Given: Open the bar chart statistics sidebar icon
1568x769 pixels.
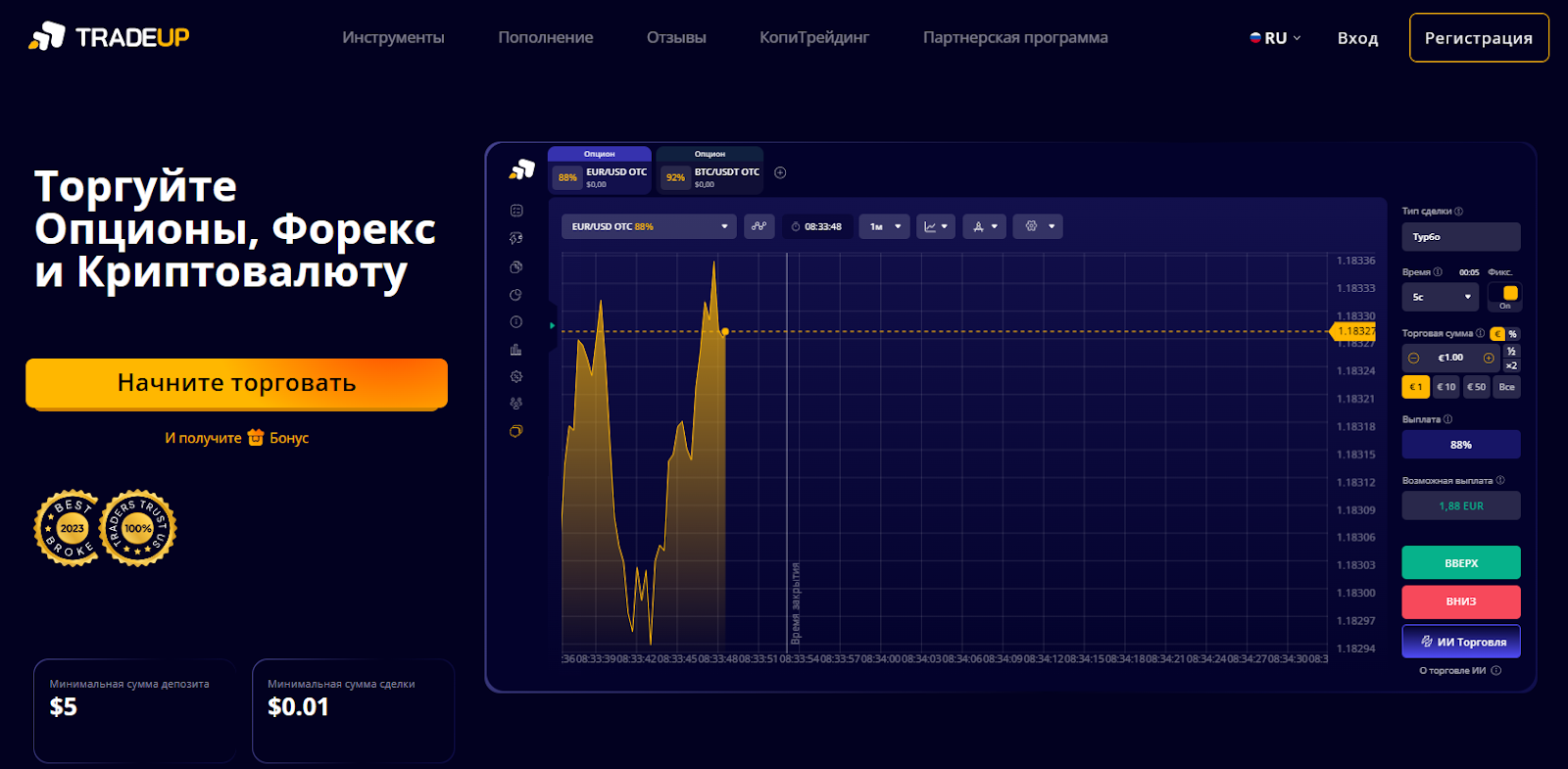Looking at the screenshot, I should [x=516, y=350].
